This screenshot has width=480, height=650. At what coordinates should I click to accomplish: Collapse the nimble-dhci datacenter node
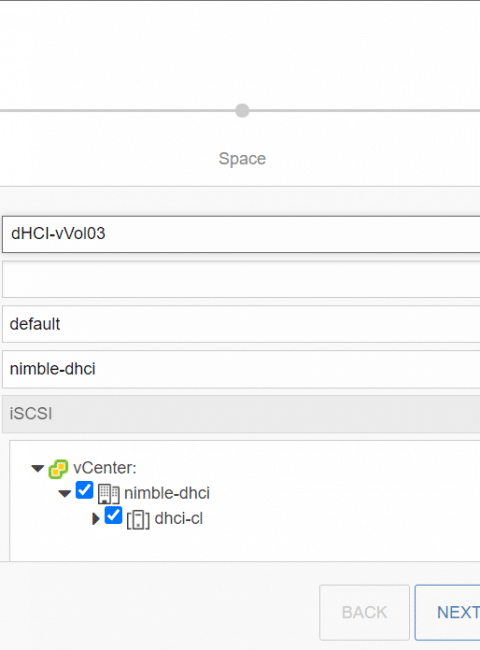(x=65, y=494)
